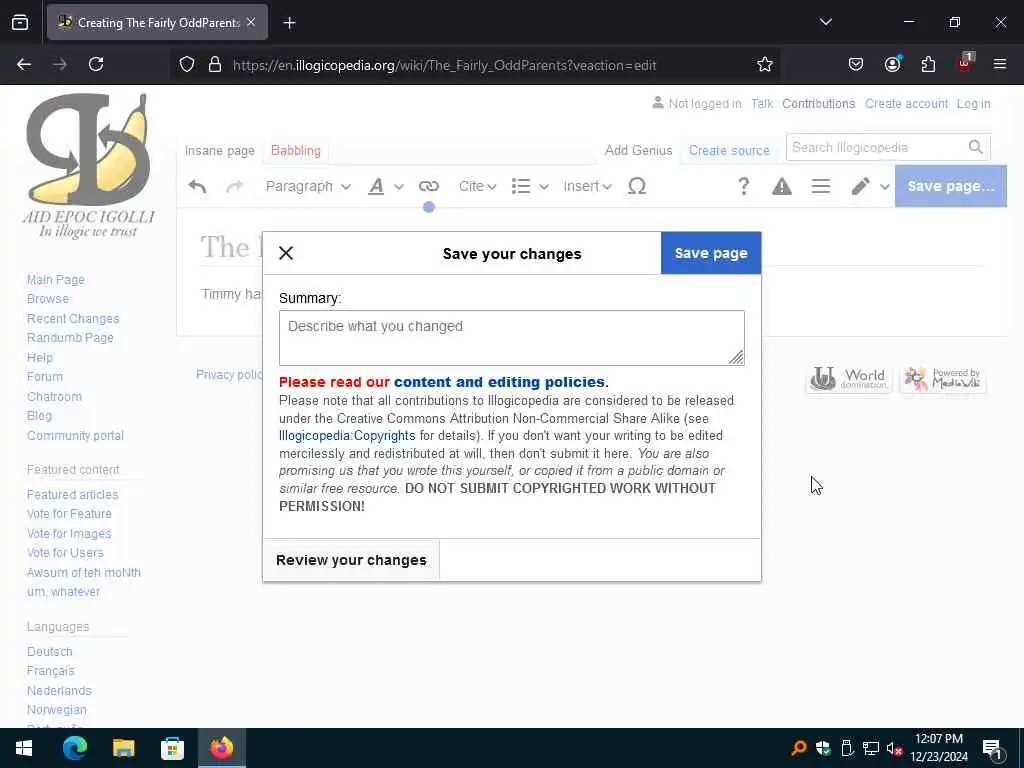The width and height of the screenshot is (1024, 768).
Task: Open Recent Changes in sidebar
Action: pyautogui.click(x=73, y=319)
